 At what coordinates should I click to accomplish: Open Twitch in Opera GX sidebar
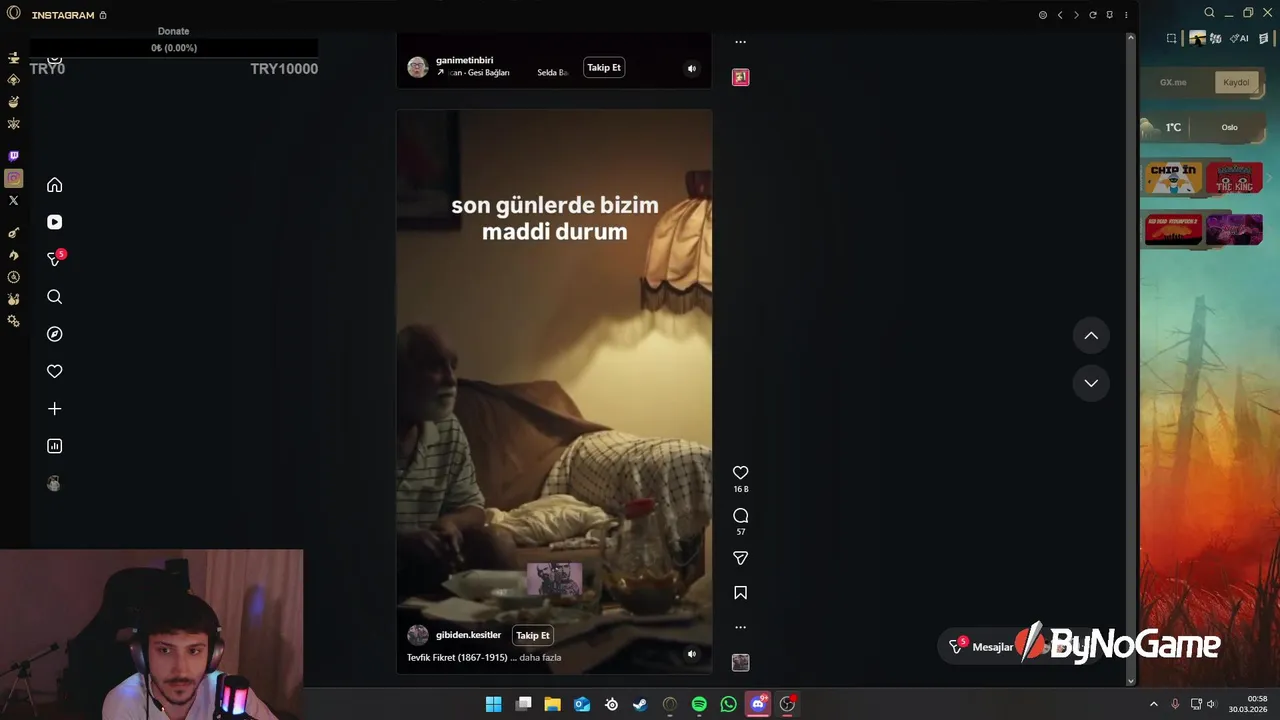(x=13, y=156)
